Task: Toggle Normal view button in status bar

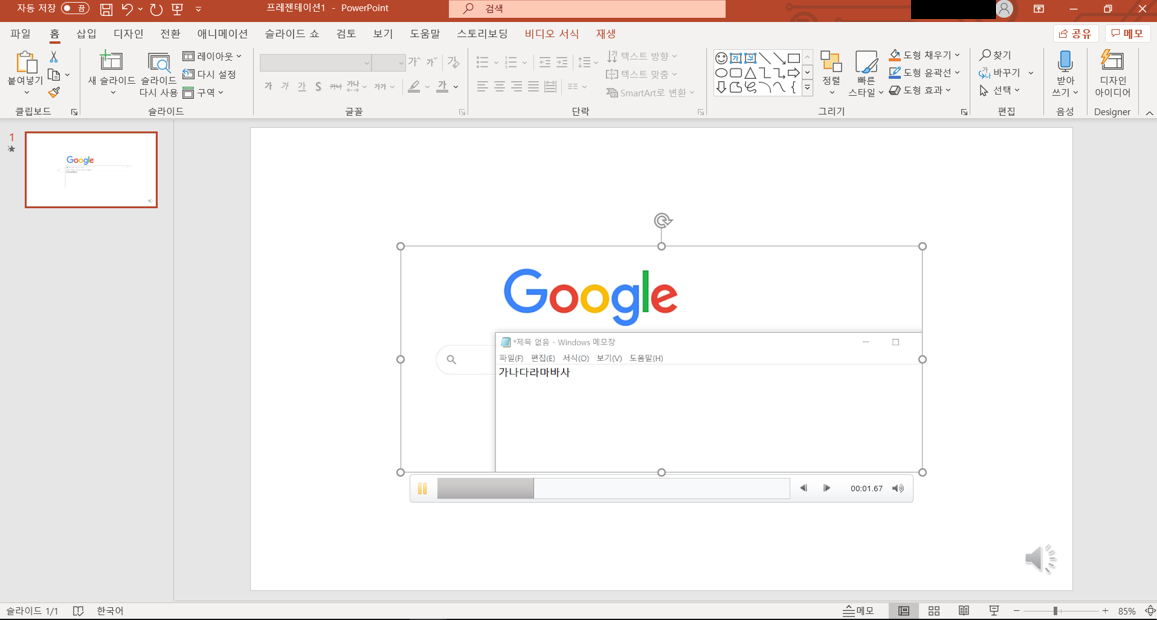Action: (x=904, y=611)
